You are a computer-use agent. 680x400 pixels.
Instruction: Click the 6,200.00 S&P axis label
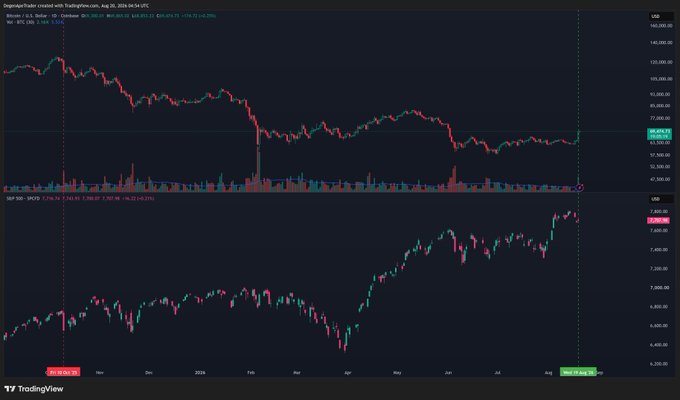click(660, 364)
